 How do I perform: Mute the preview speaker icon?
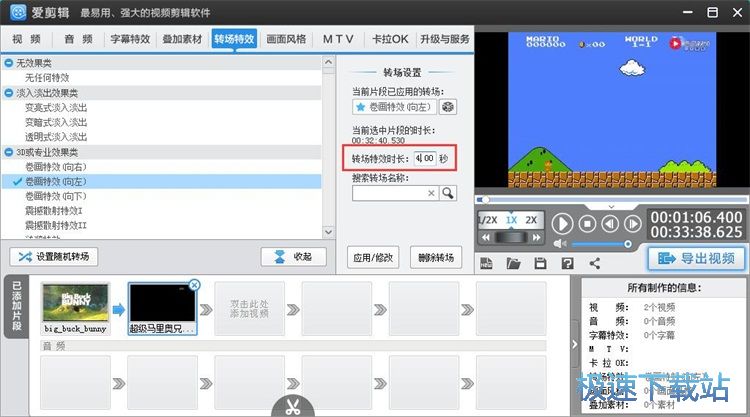[559, 244]
